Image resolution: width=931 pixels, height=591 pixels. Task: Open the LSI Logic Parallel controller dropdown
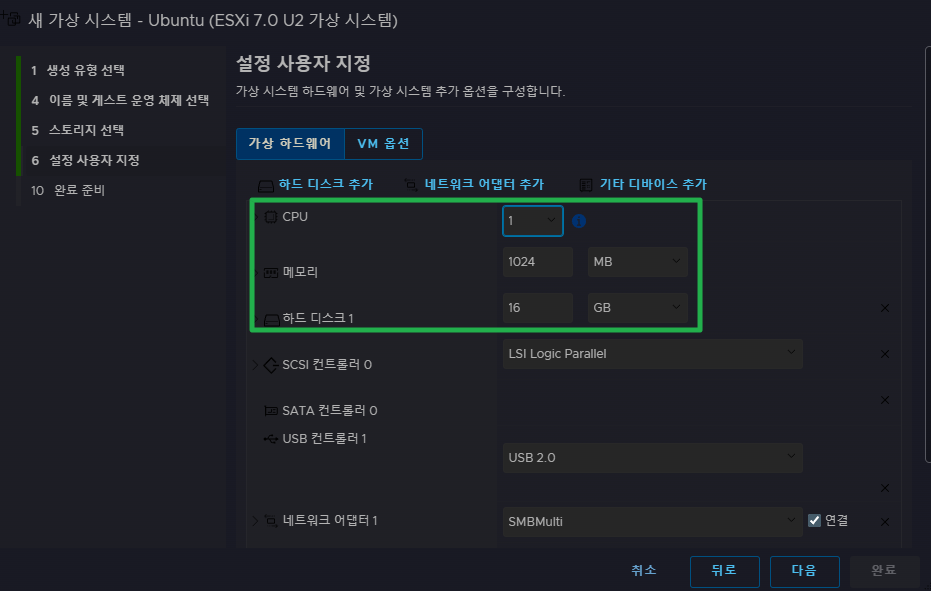point(652,354)
